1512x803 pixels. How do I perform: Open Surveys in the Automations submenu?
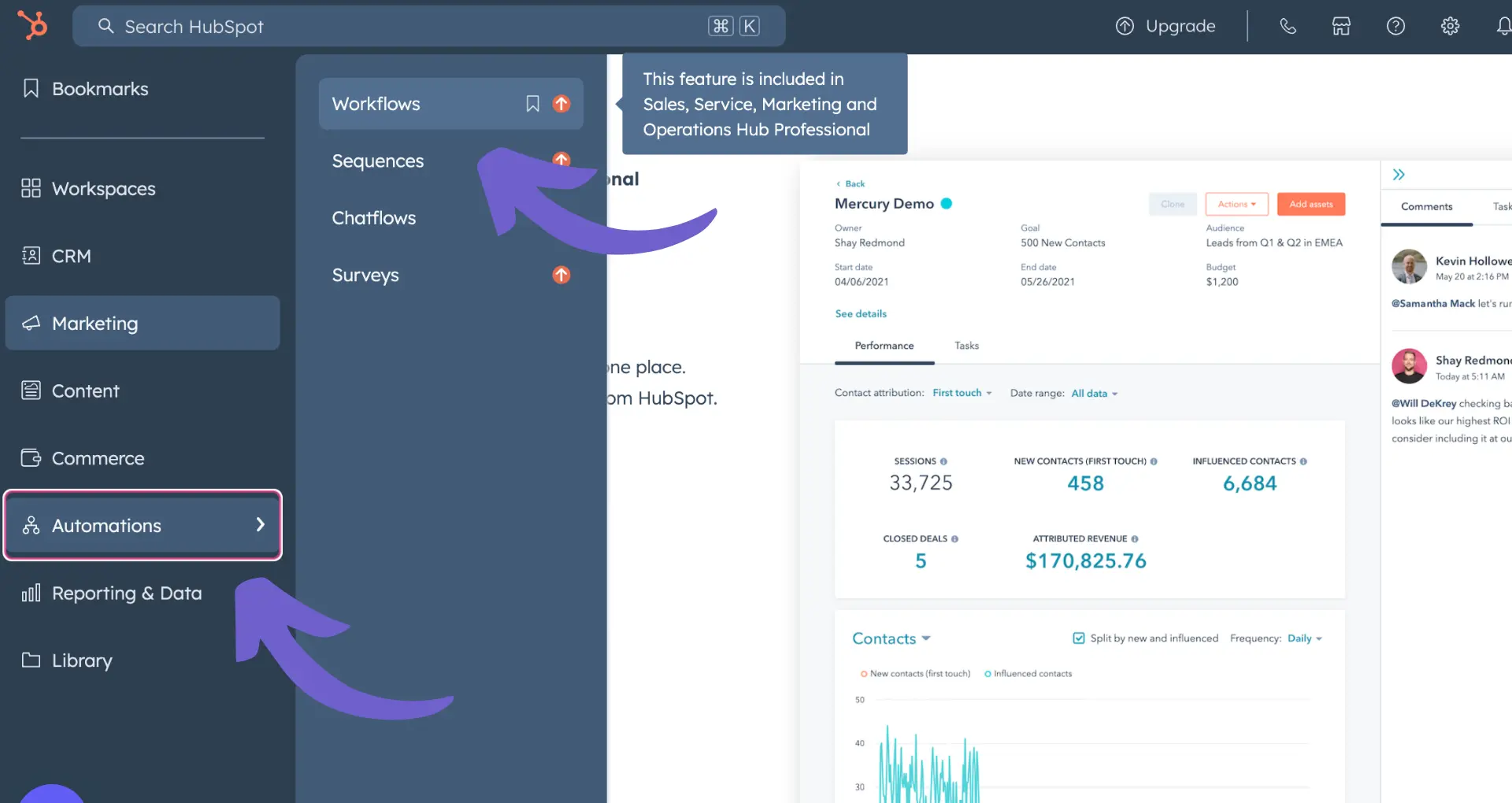pos(365,275)
